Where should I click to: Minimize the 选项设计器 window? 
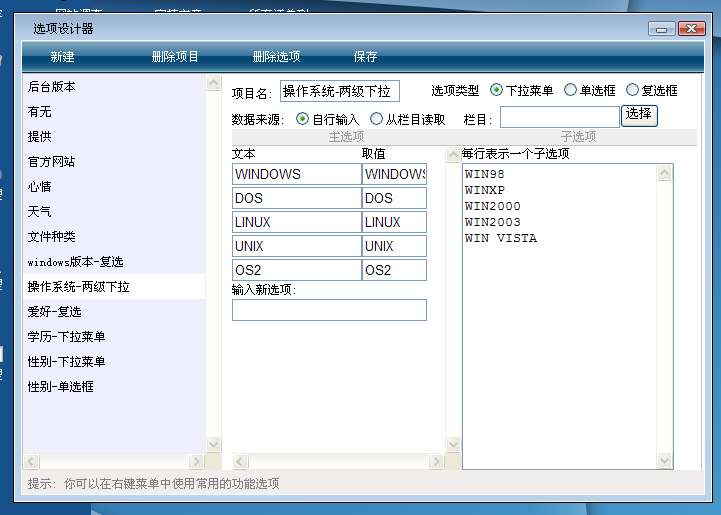click(x=662, y=29)
